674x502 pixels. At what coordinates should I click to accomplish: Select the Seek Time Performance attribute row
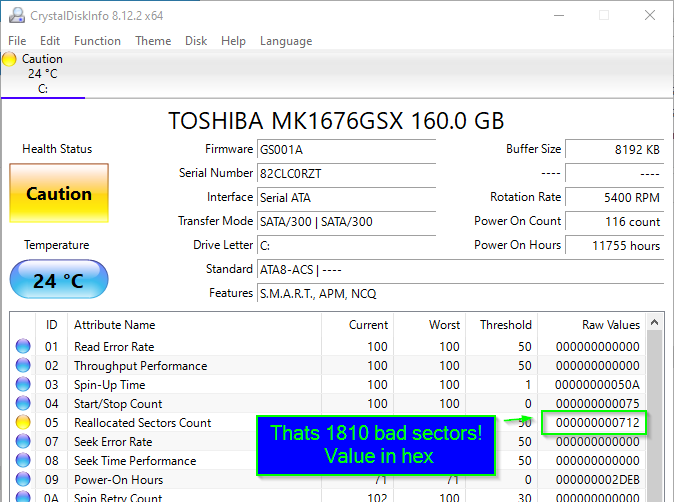(x=328, y=460)
